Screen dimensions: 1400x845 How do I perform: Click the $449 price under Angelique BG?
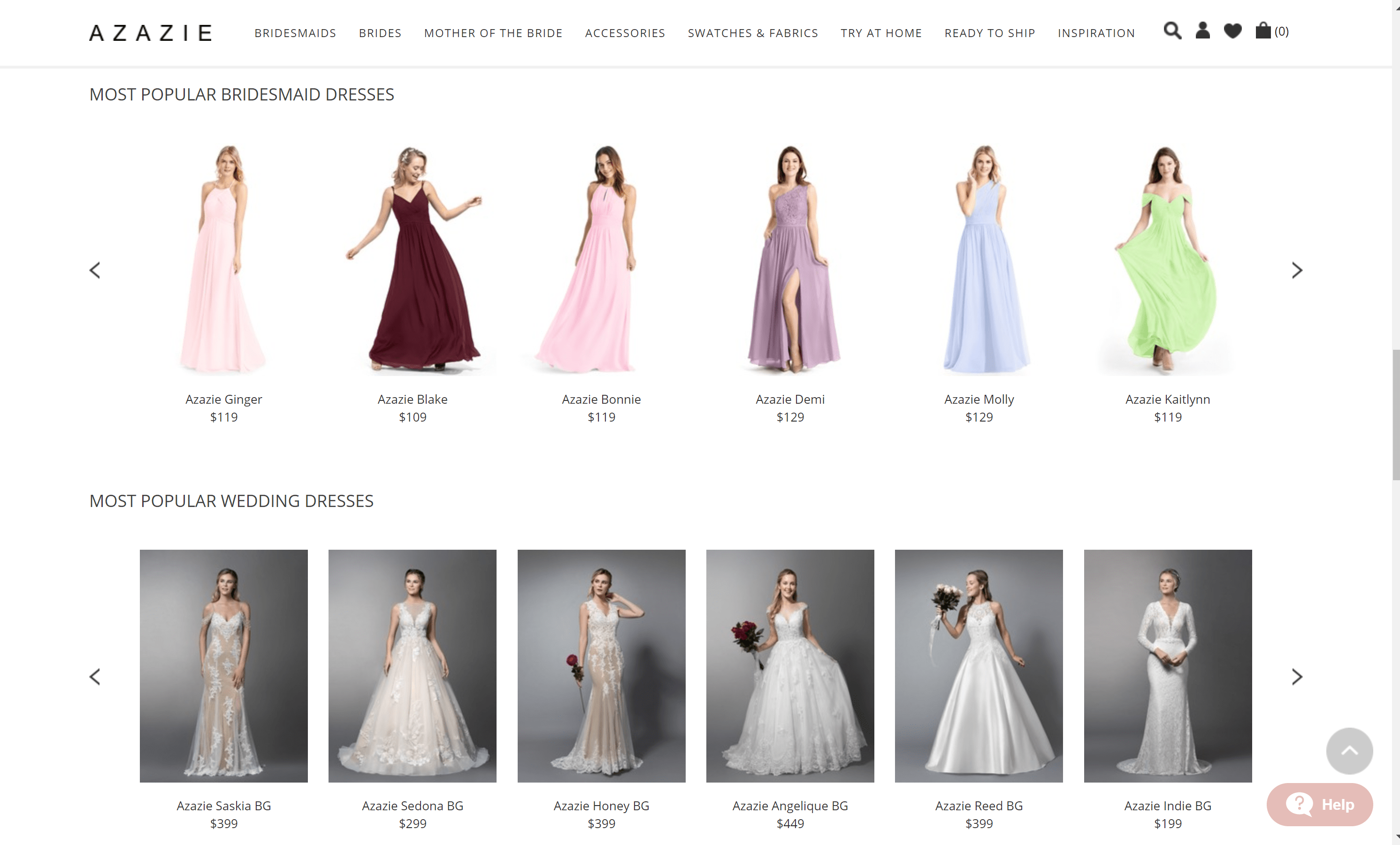click(x=790, y=823)
